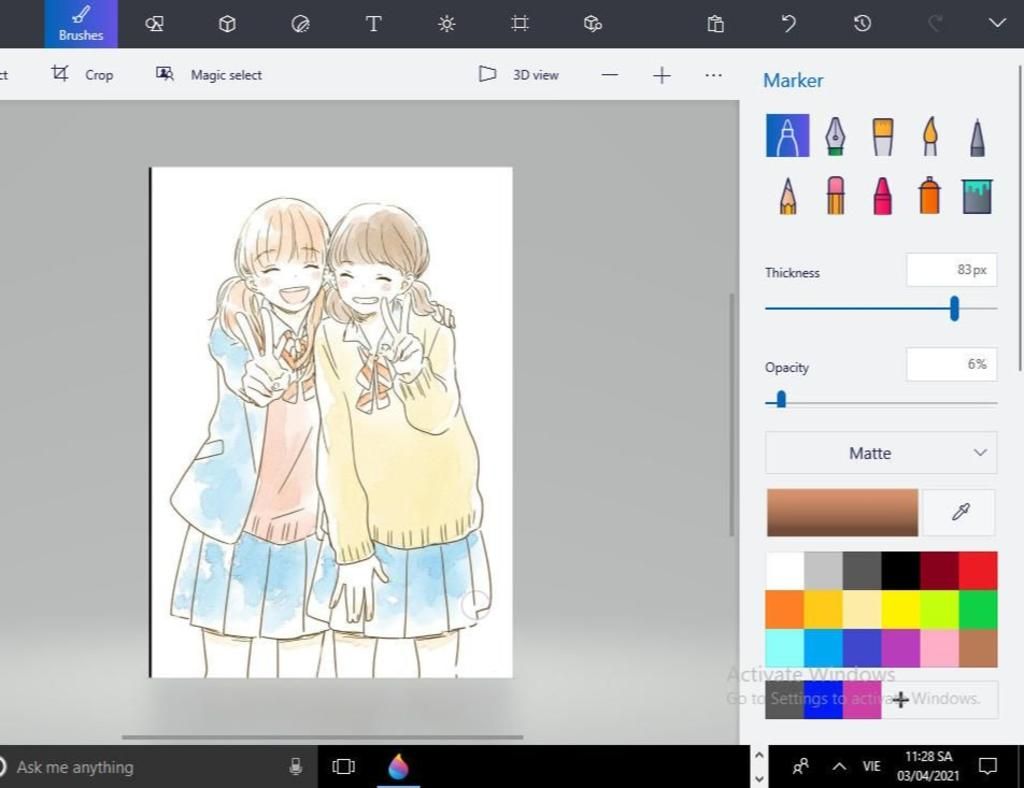Pick the green color swatch
1024x788 pixels.
(x=978, y=609)
